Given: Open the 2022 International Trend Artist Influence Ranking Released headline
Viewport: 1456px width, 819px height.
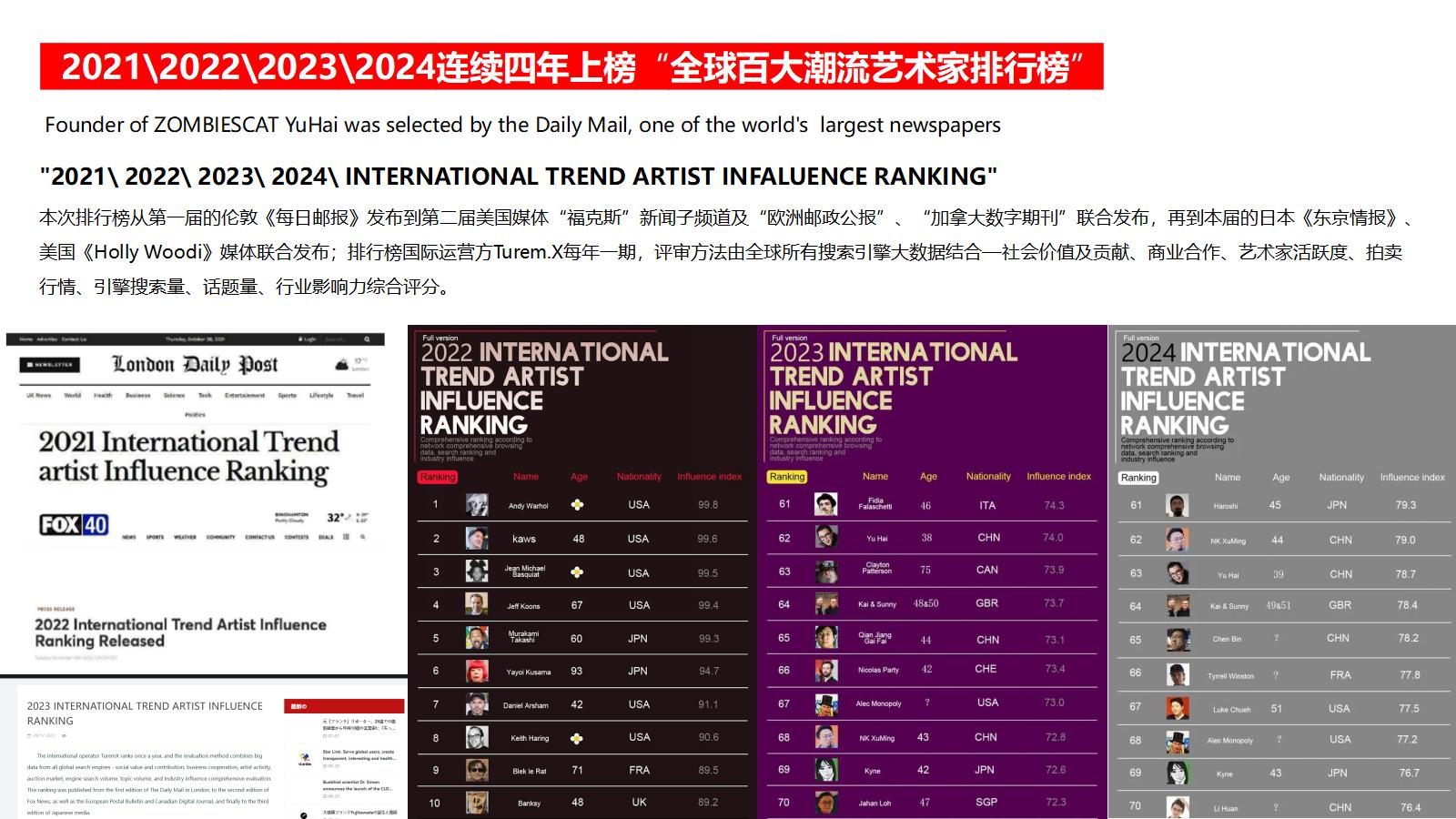Looking at the screenshot, I should [180, 632].
